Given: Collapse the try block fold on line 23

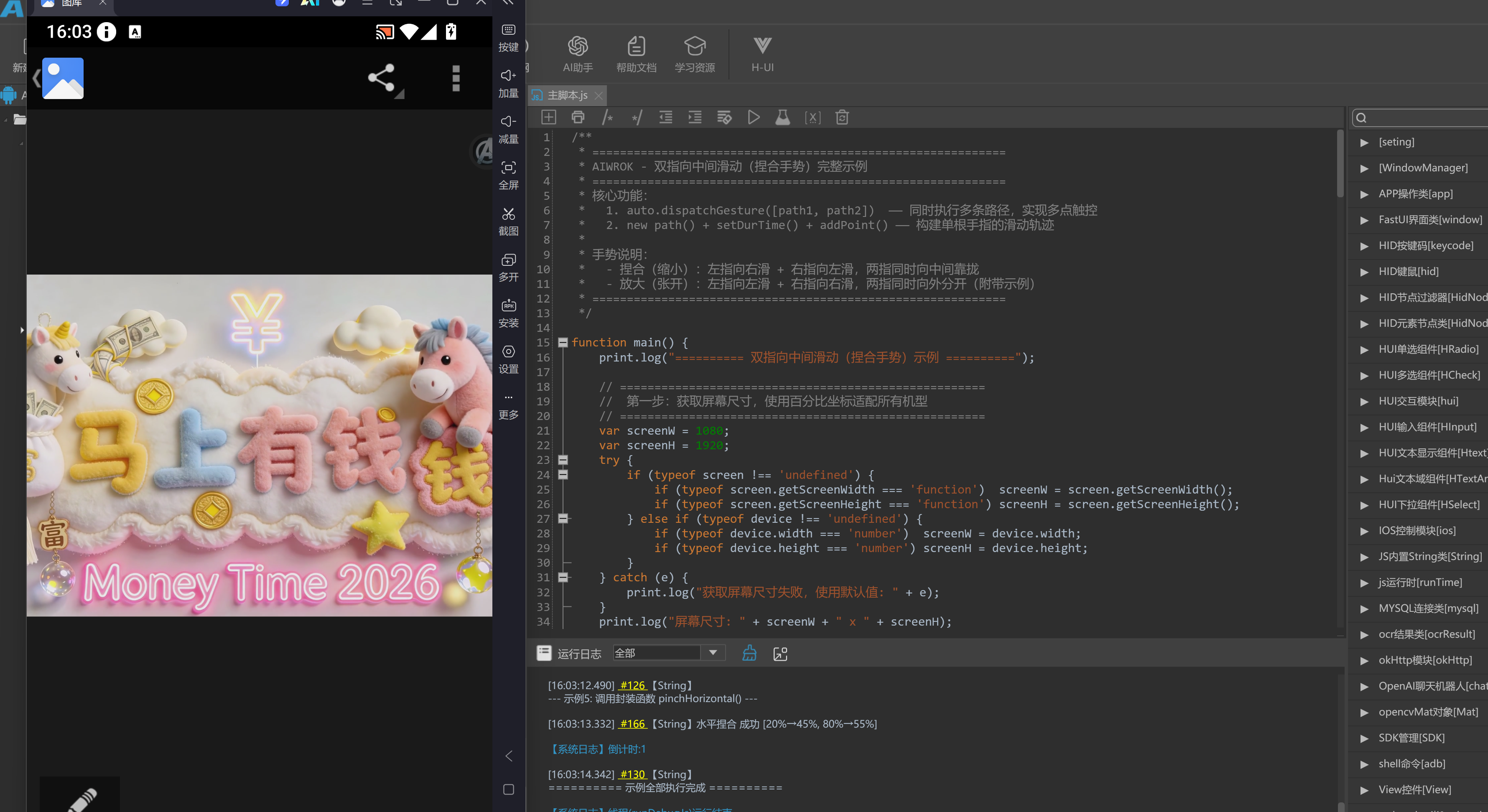Looking at the screenshot, I should tap(563, 460).
